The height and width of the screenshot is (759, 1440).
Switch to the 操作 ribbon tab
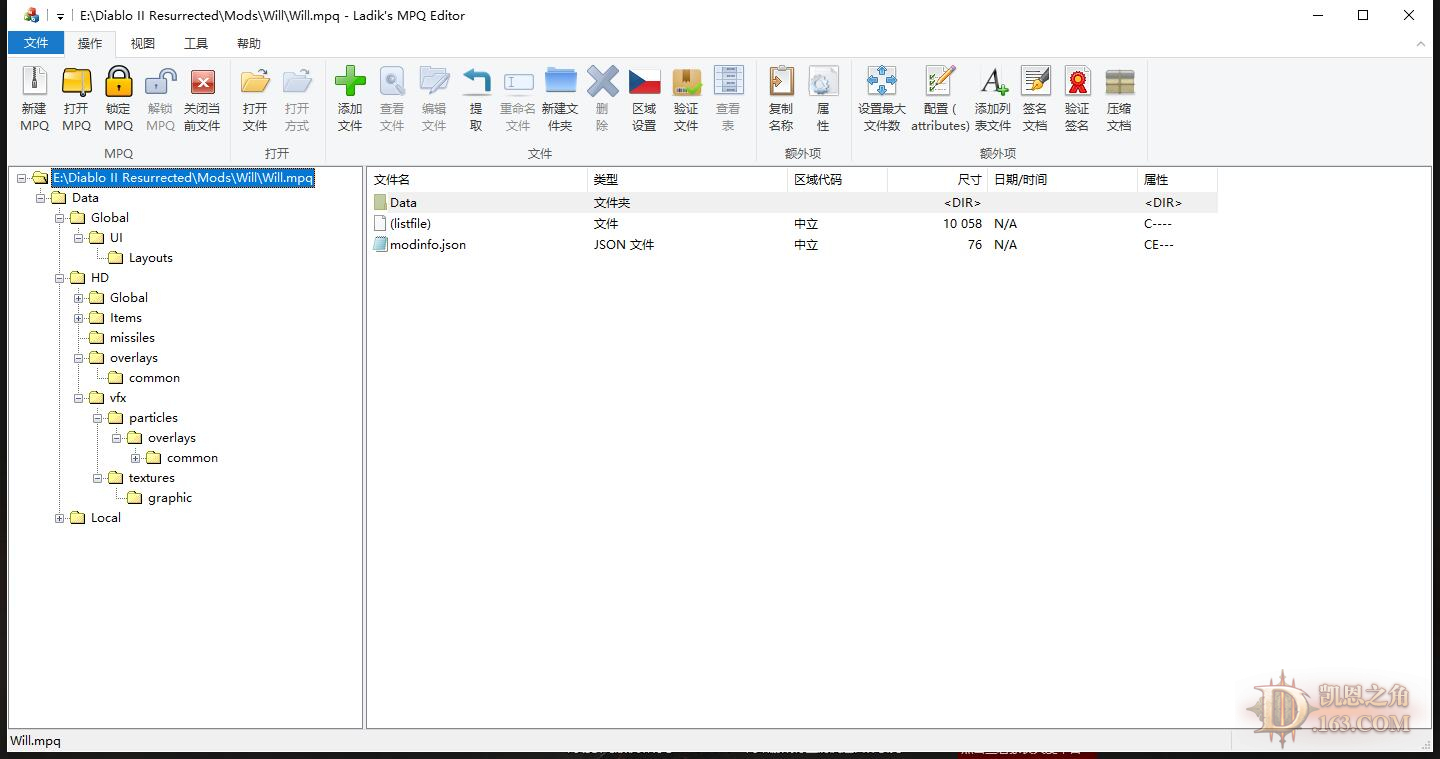point(90,43)
